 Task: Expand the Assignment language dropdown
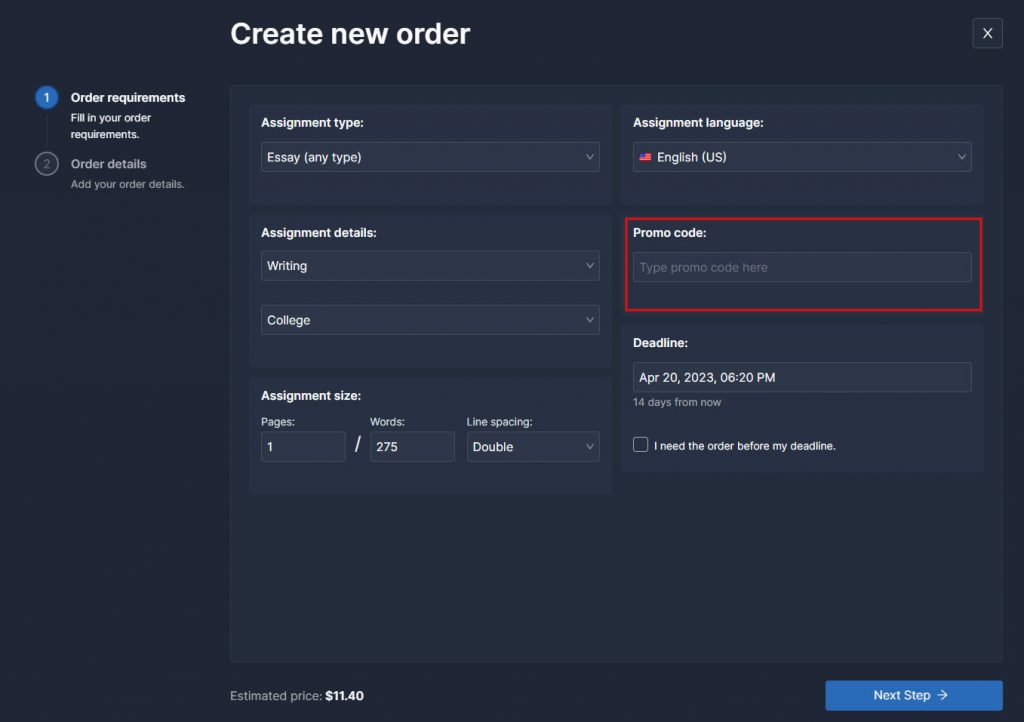[802, 157]
